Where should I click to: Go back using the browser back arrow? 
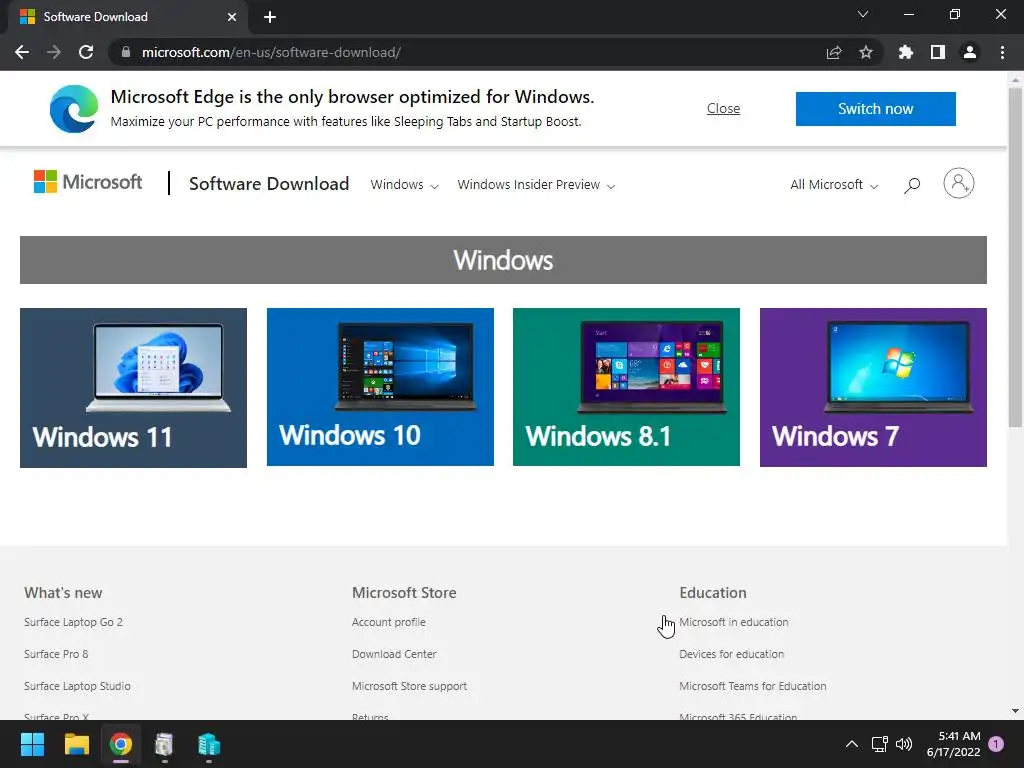click(x=22, y=52)
